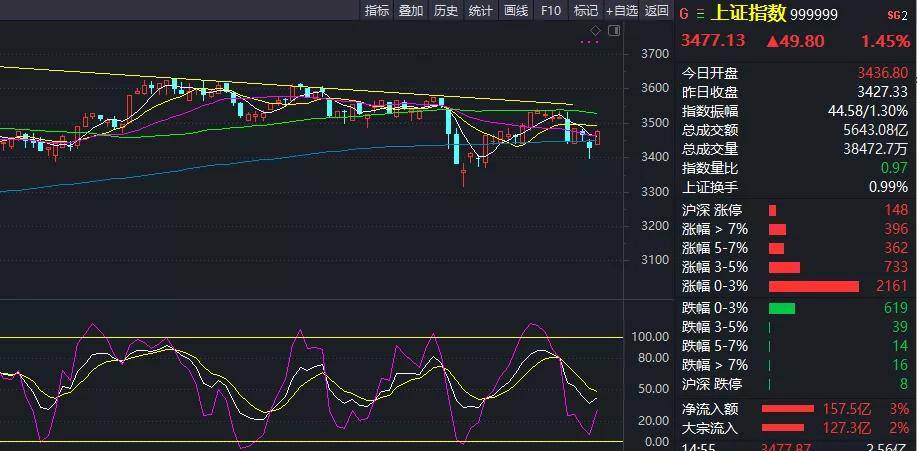Click the 沪深 涨停 row label
The height and width of the screenshot is (451, 917).
pos(712,210)
